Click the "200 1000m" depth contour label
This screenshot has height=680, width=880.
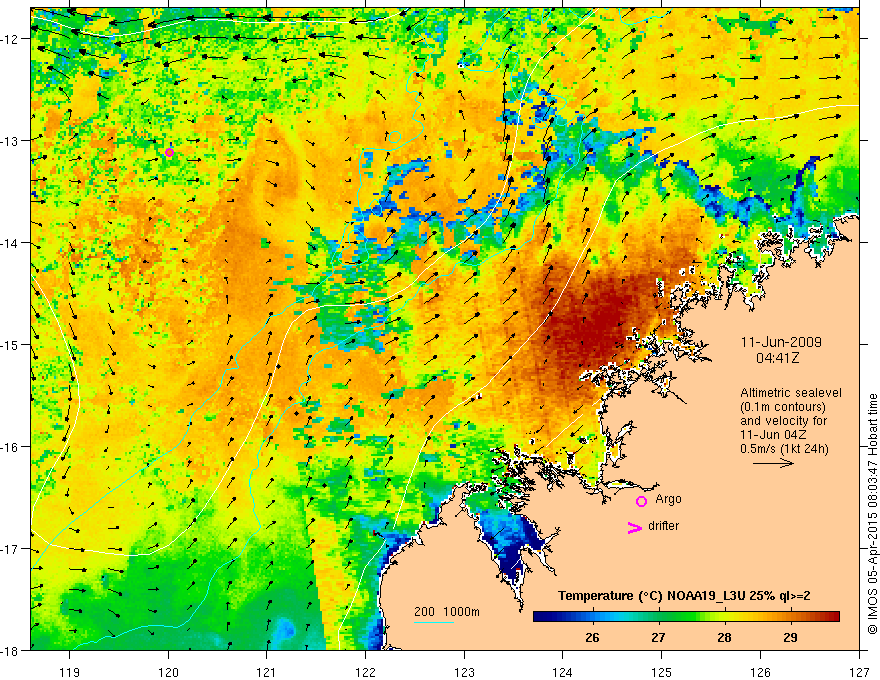point(447,612)
